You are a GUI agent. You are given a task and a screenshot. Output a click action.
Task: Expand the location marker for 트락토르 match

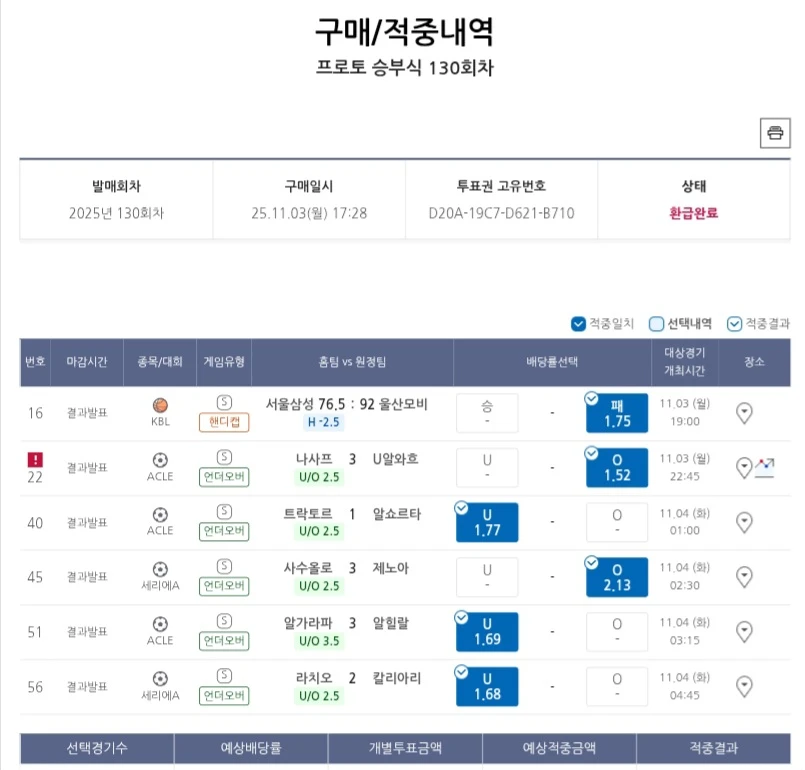pyautogui.click(x=744, y=522)
